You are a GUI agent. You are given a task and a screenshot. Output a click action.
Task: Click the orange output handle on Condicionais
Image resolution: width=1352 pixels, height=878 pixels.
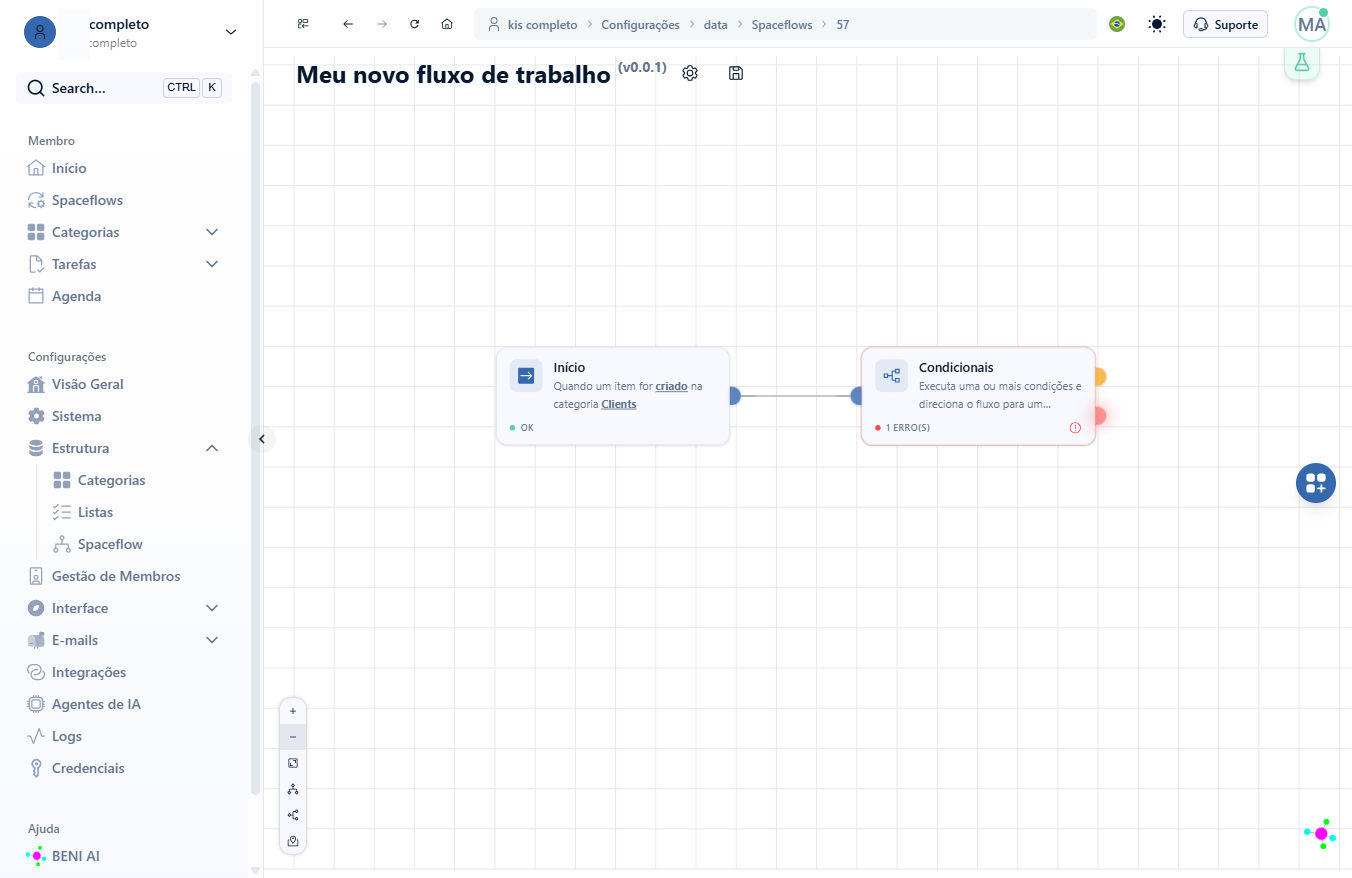[1099, 377]
